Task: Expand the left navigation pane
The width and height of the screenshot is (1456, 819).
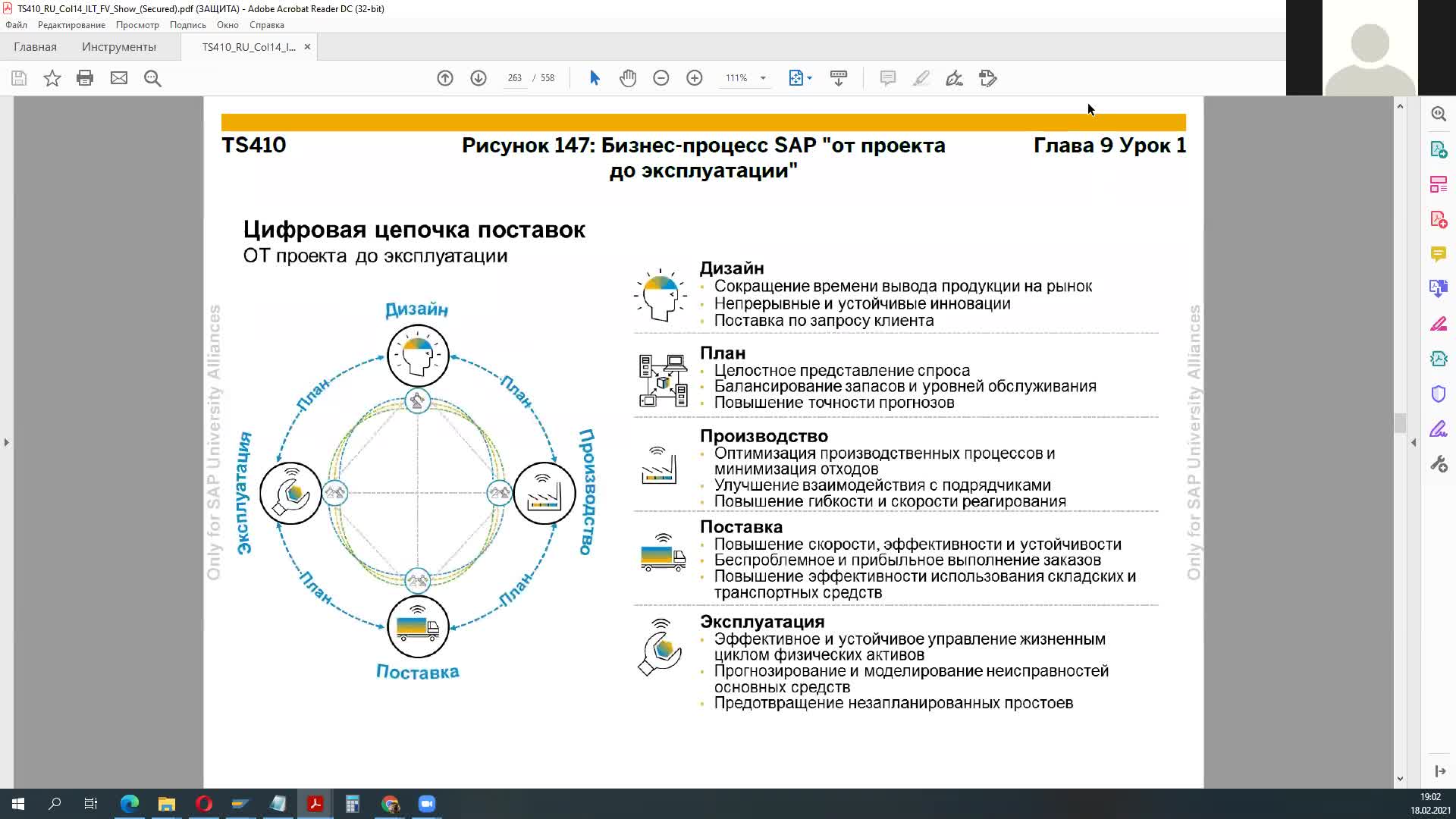Action: click(x=6, y=442)
